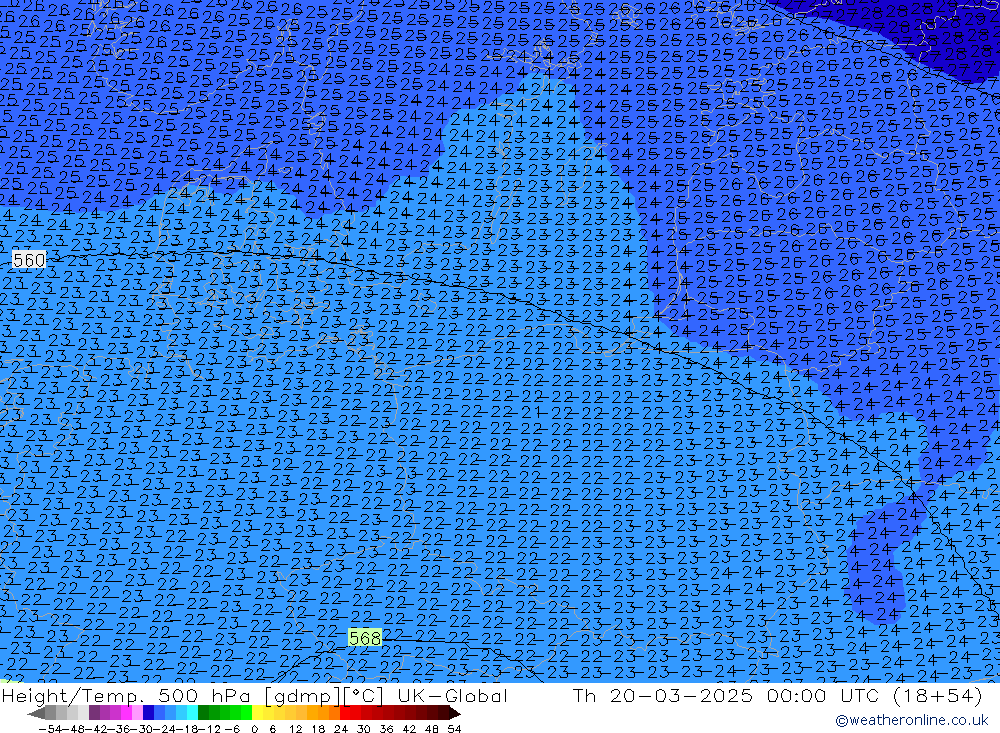Click the 'Height/Temp. 500 hPa' title text
The height and width of the screenshot is (733, 1000).
point(127,696)
